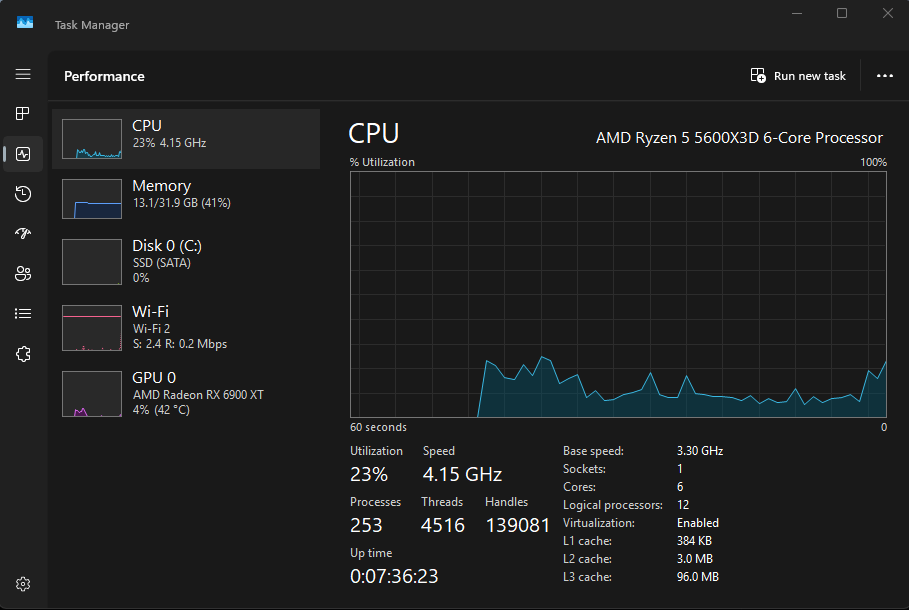Click the AMD Radeon RX 6900 XT text

(198, 395)
